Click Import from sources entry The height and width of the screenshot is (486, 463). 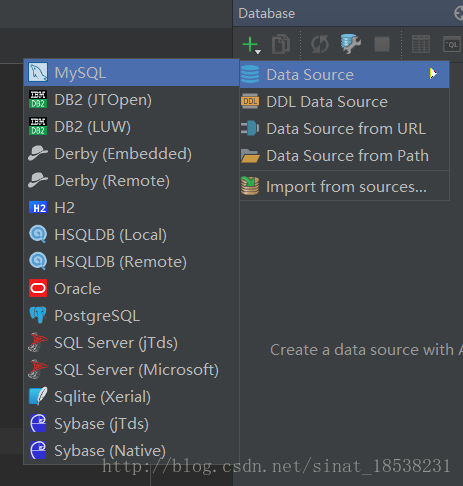[x=344, y=186]
